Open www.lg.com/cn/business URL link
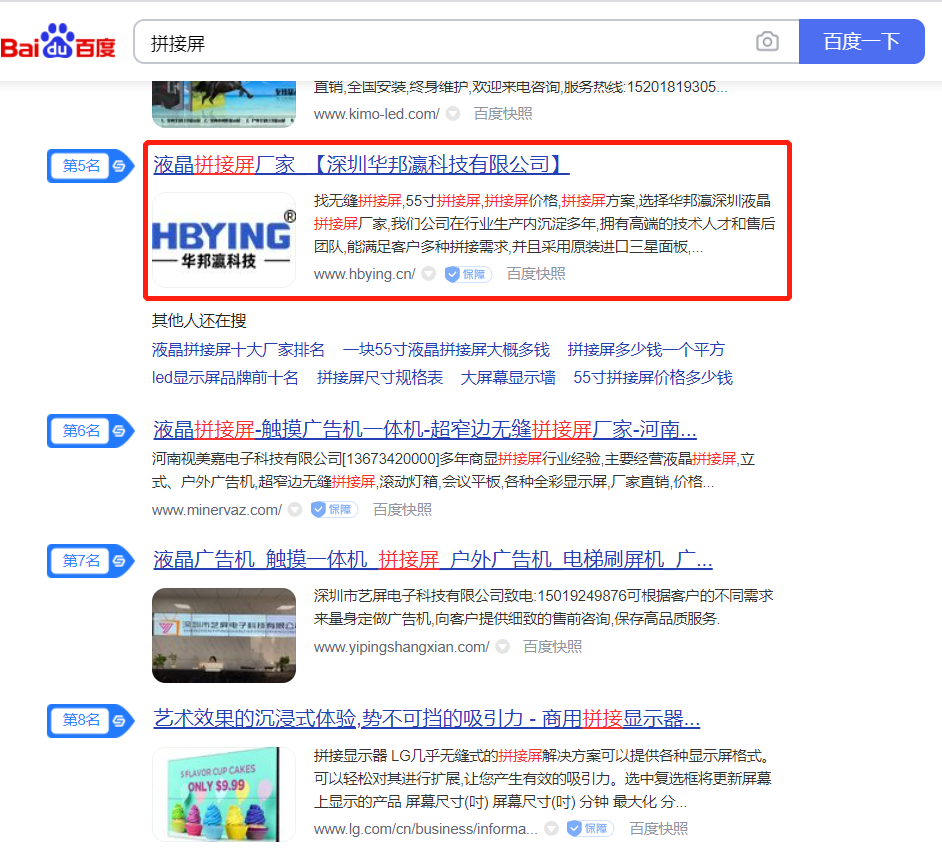Screen dimensions: 942x856 tap(425, 829)
